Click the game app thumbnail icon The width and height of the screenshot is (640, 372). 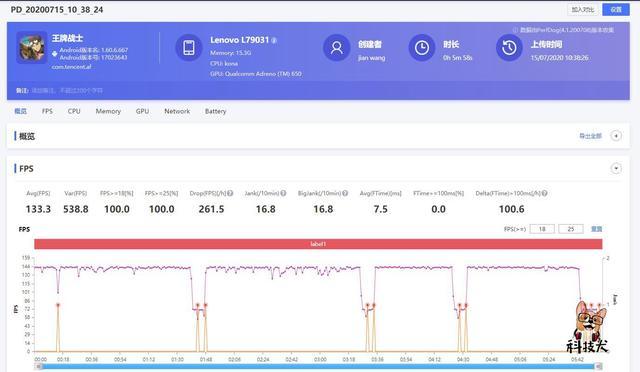click(x=31, y=47)
